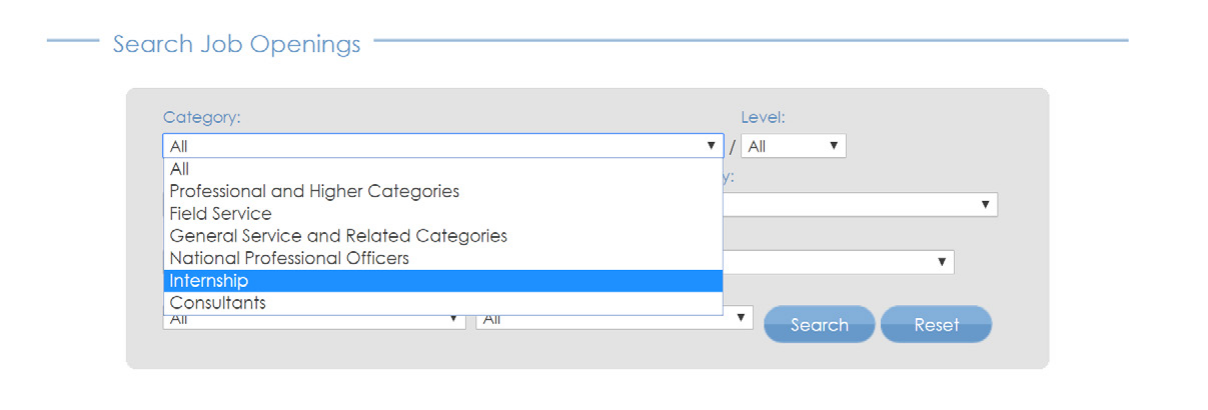The image size is (1208, 410).
Task: Collapse the open Category dropdown
Action: point(443,146)
